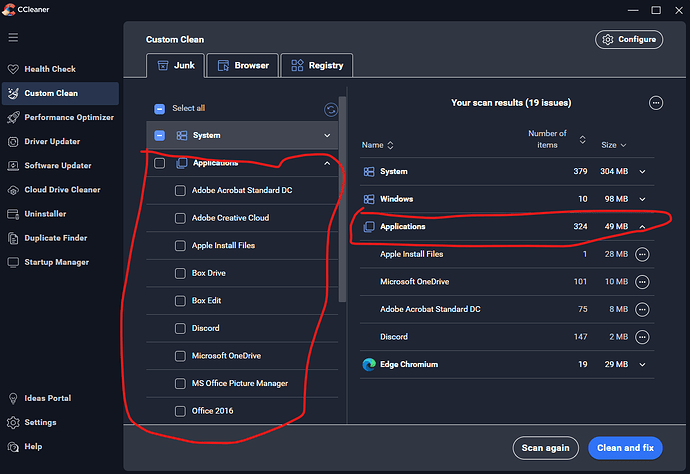Open Cloud Drive Cleaner from the sidebar

tap(61, 190)
